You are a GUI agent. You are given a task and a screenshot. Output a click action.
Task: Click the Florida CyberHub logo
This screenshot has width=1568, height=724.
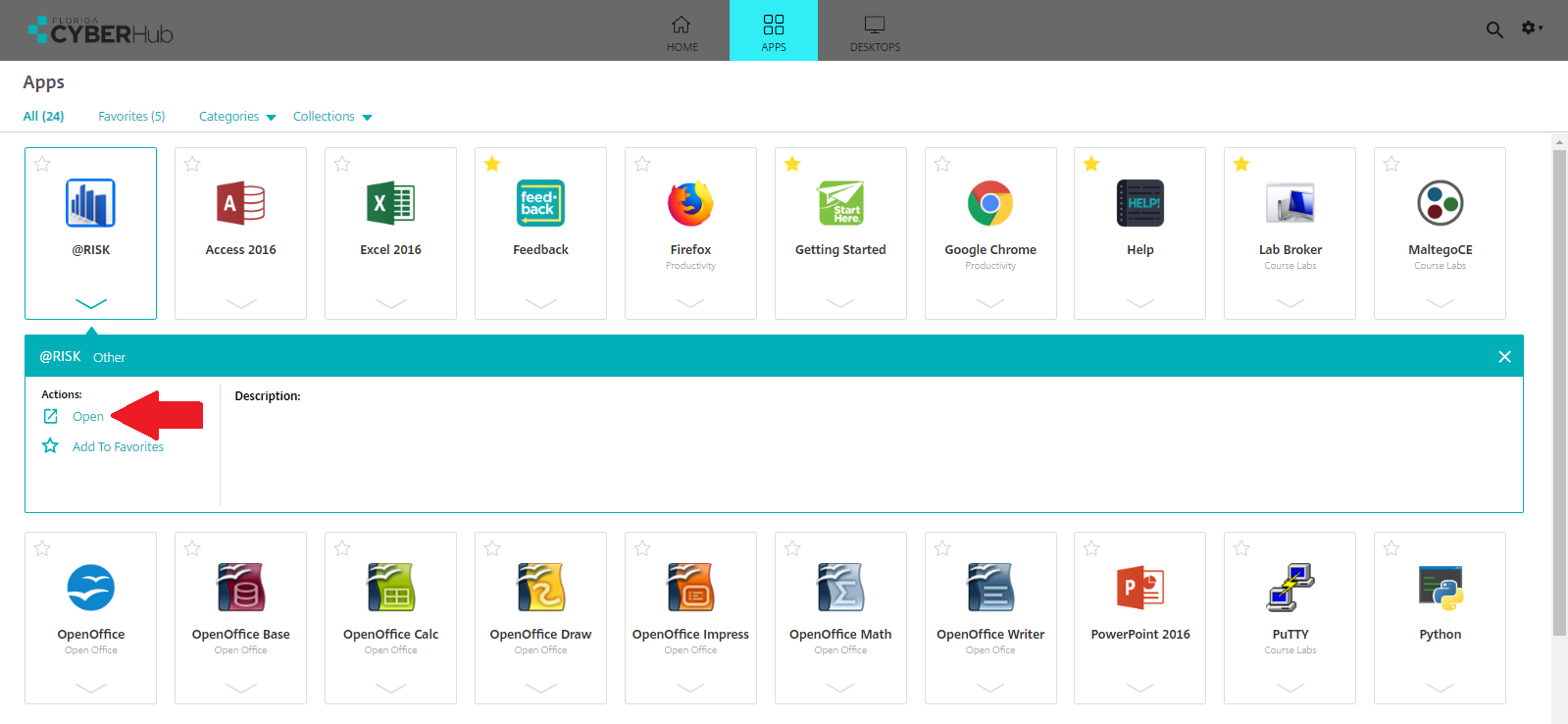click(100, 30)
